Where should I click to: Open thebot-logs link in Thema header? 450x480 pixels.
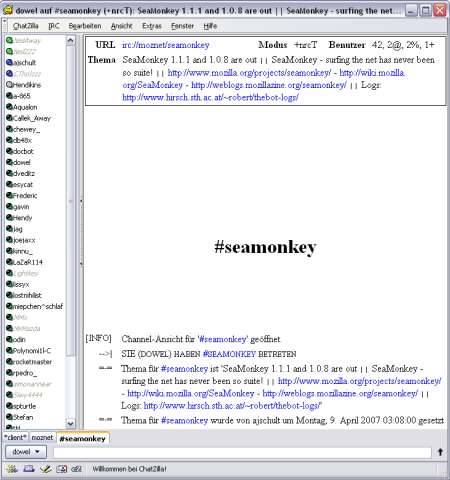210,97
